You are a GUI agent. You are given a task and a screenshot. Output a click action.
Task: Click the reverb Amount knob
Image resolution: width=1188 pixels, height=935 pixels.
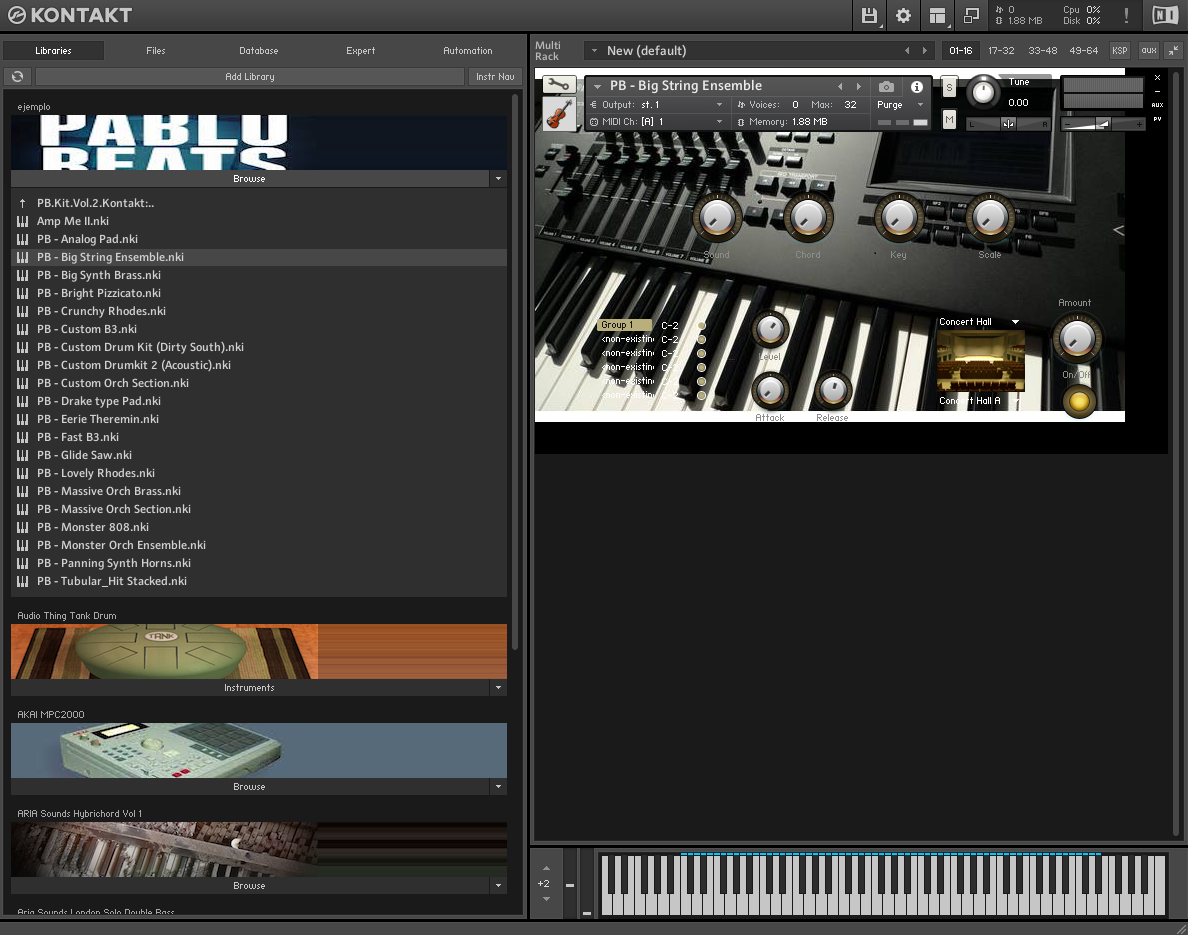tap(1076, 338)
